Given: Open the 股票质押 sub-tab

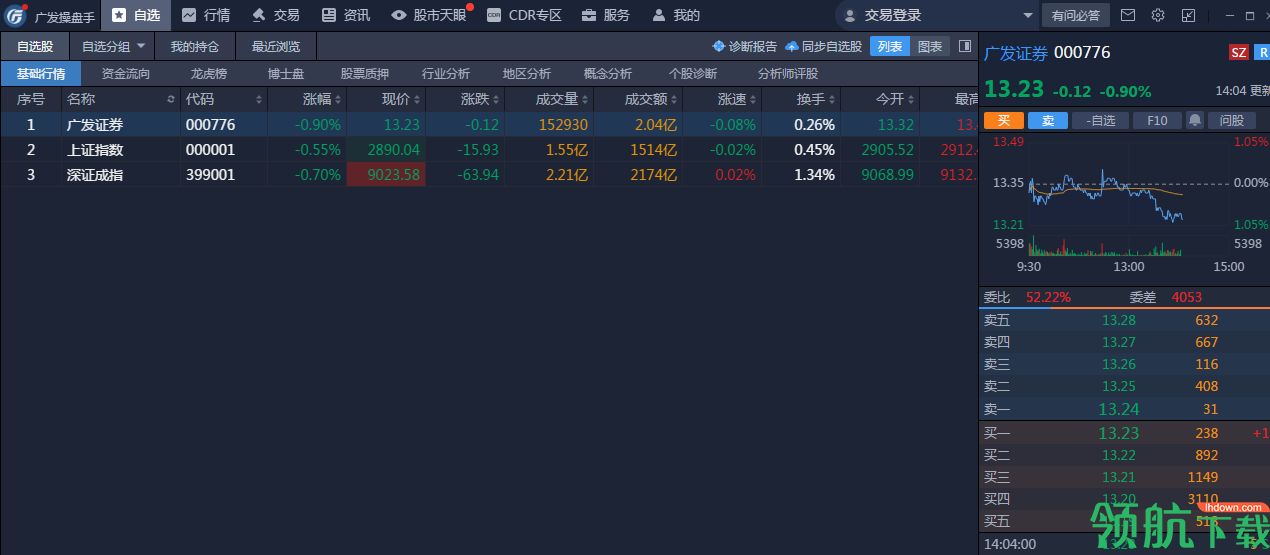Looking at the screenshot, I should (x=365, y=73).
